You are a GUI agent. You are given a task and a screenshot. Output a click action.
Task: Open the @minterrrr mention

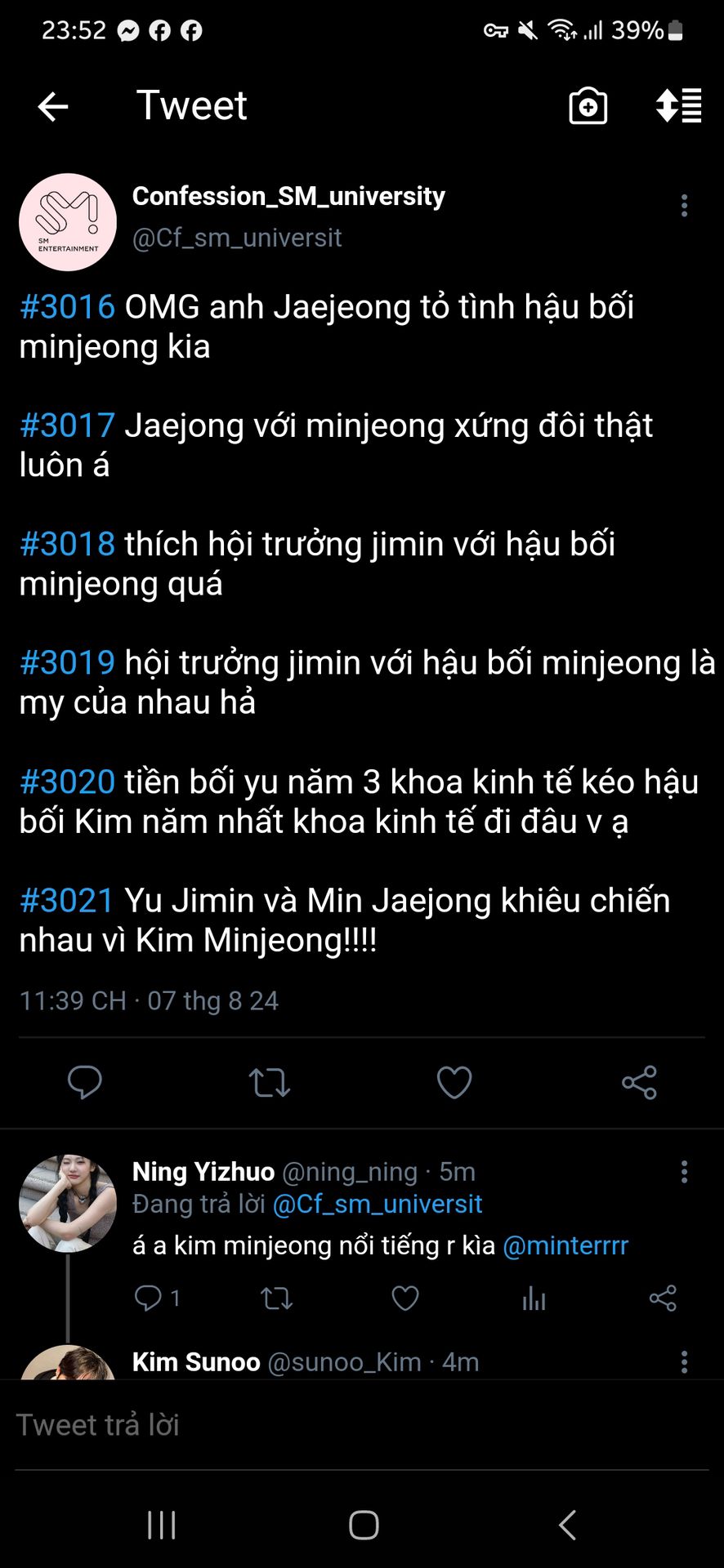(565, 1245)
